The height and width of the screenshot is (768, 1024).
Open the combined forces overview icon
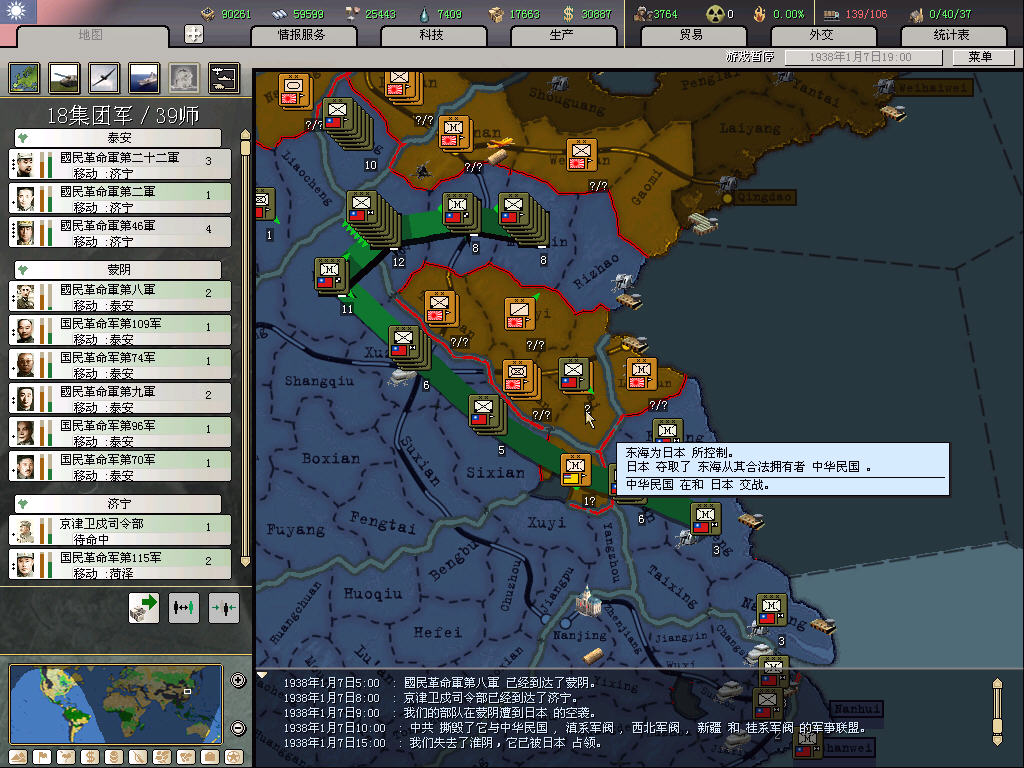[224, 78]
